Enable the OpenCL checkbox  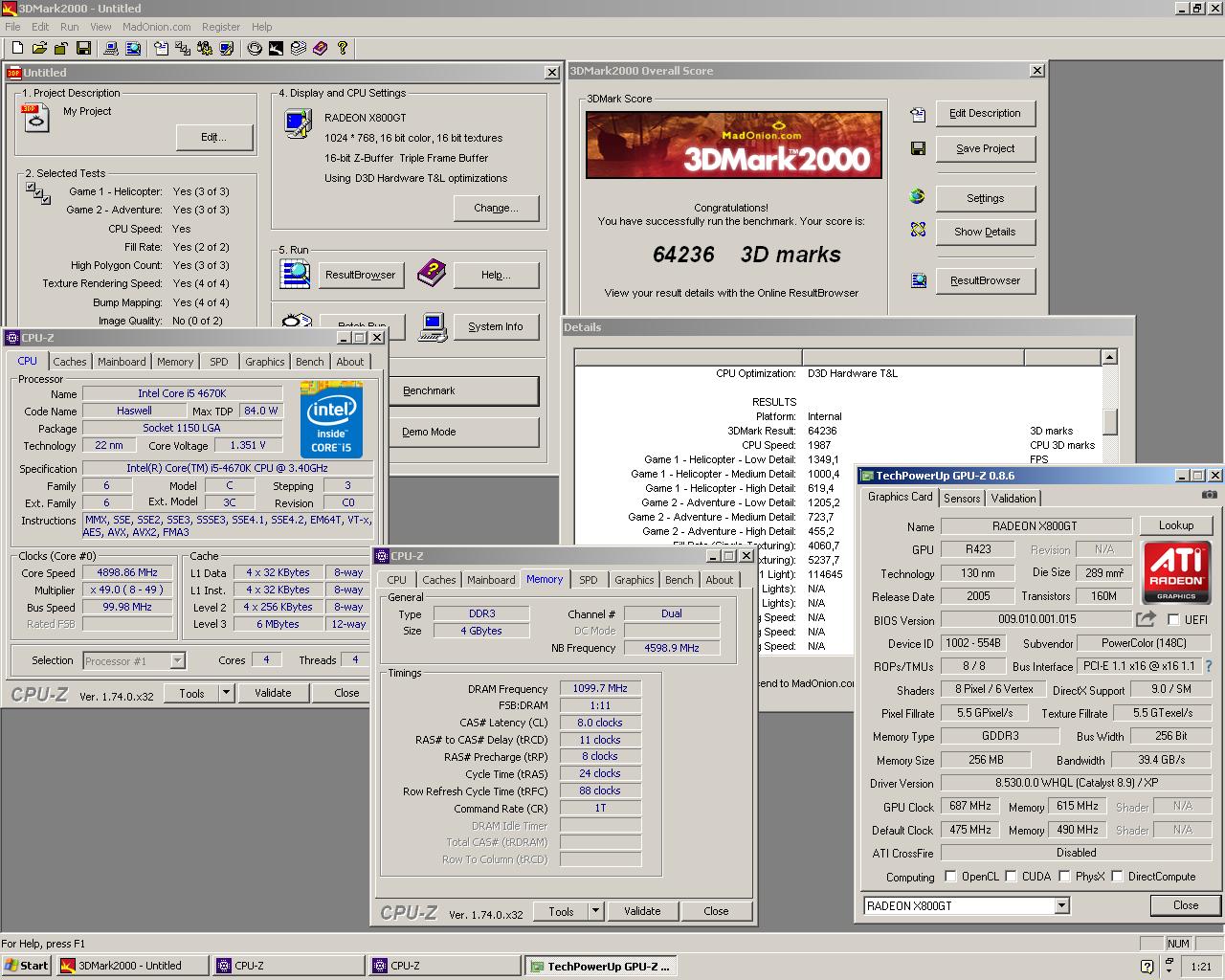click(950, 876)
